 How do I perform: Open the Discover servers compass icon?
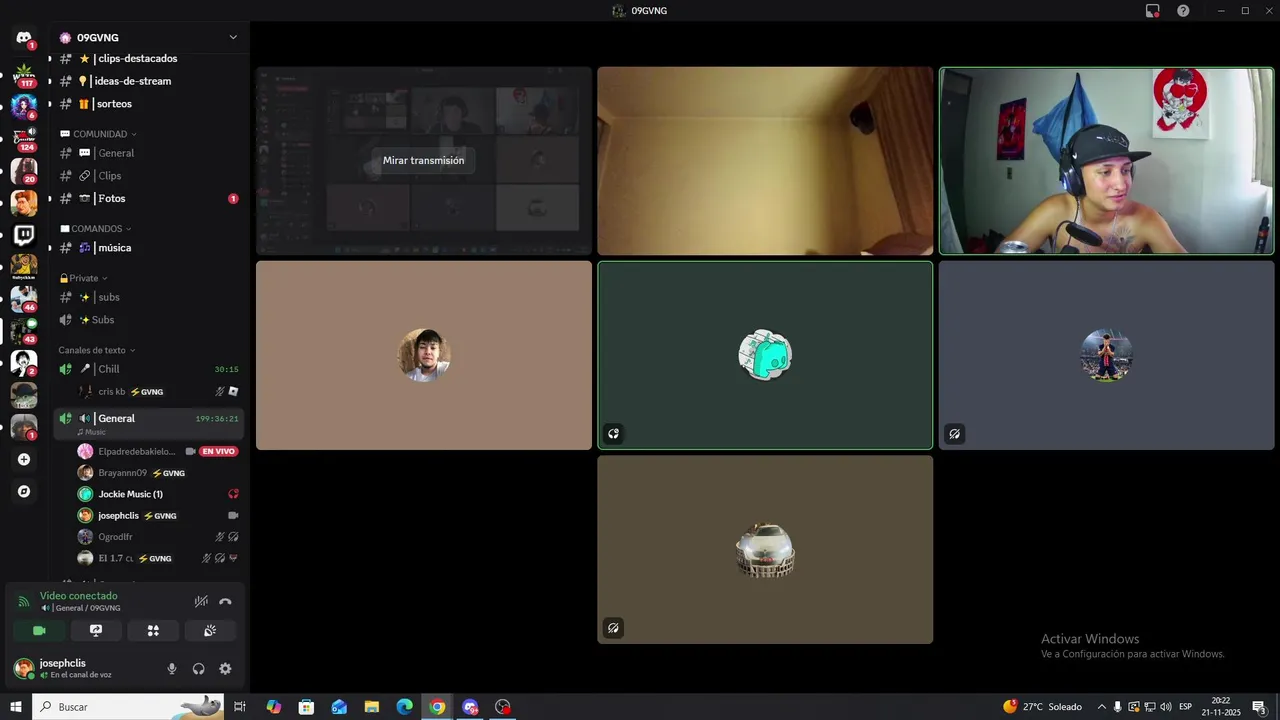[x=24, y=491]
